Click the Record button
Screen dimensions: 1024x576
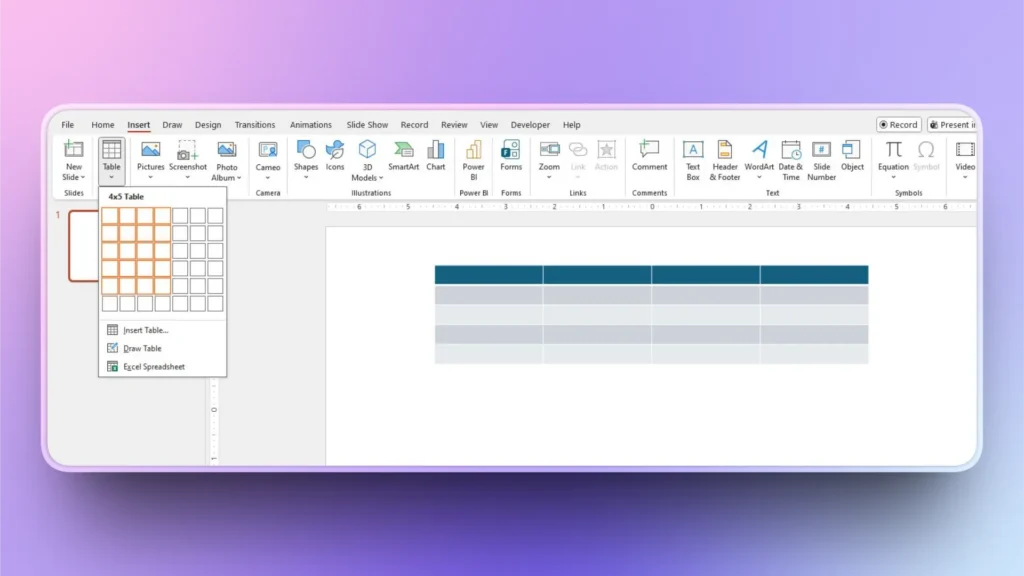(897, 124)
